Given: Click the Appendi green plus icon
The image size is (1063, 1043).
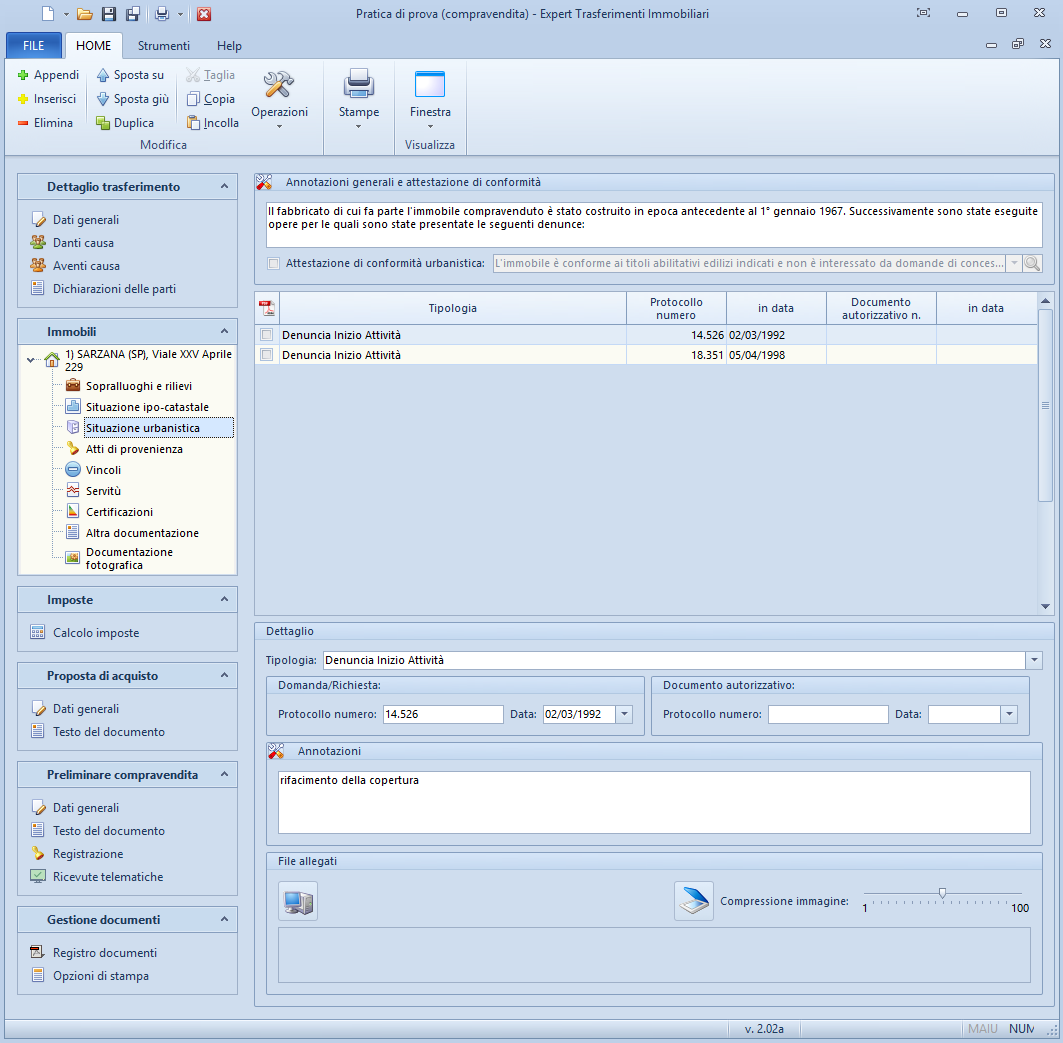Looking at the screenshot, I should 23,75.
